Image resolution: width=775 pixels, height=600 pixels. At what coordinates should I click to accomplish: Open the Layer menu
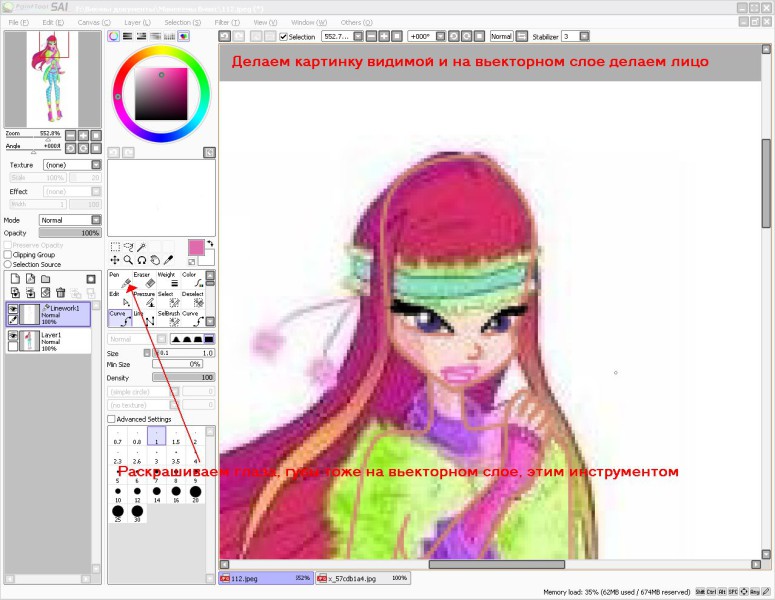click(137, 22)
